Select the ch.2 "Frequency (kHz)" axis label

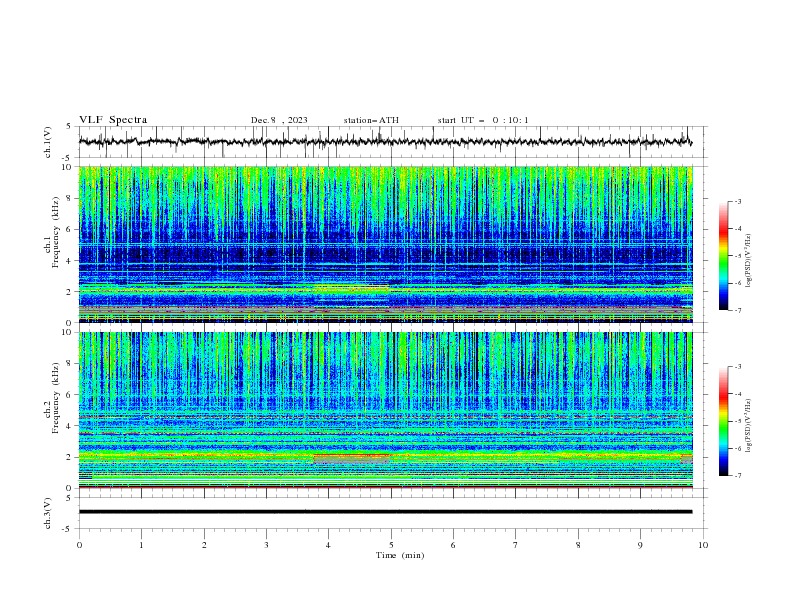pyautogui.click(x=55, y=398)
